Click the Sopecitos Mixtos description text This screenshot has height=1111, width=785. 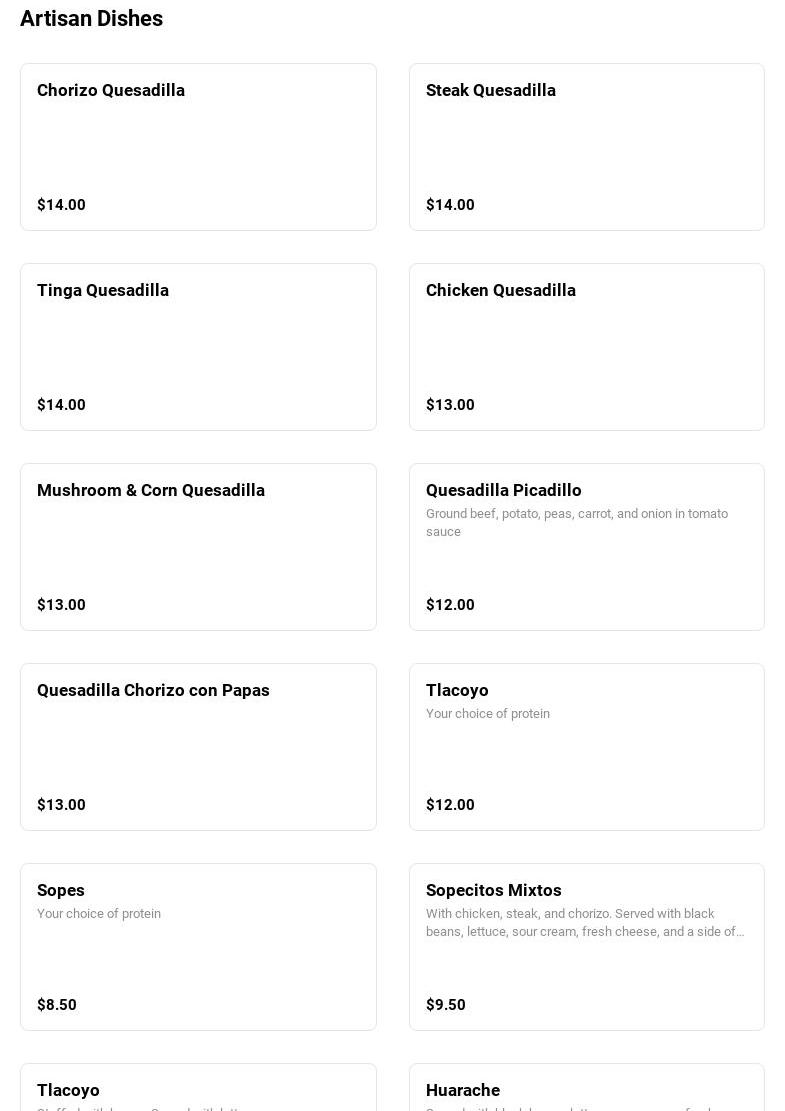(584, 922)
